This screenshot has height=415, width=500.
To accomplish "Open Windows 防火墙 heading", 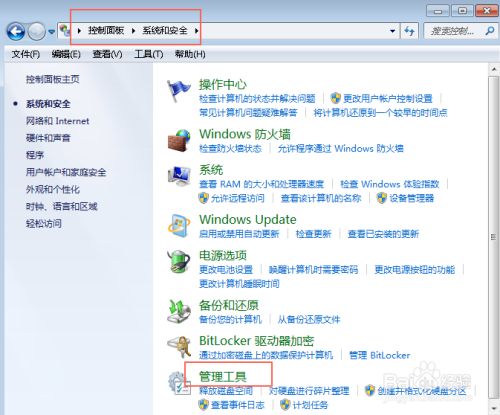I will click(x=245, y=134).
